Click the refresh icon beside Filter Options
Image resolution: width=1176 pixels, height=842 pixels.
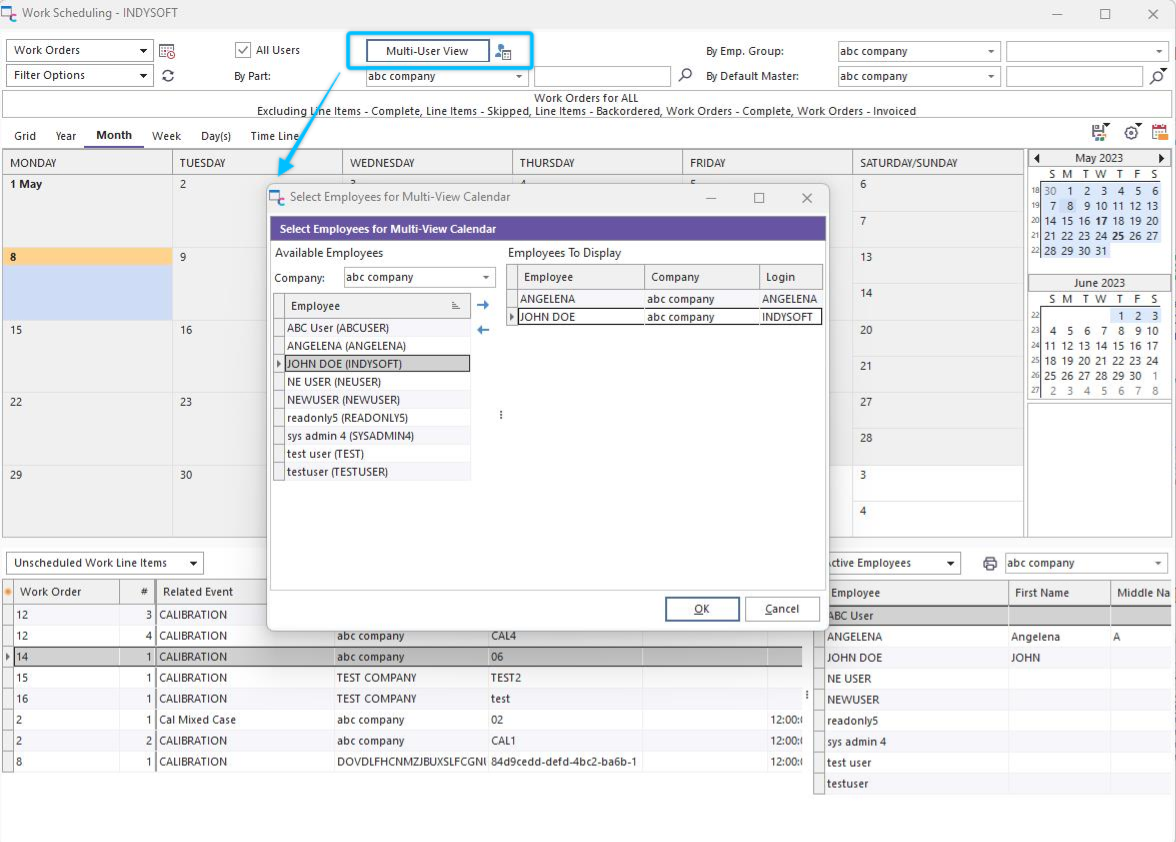point(168,76)
